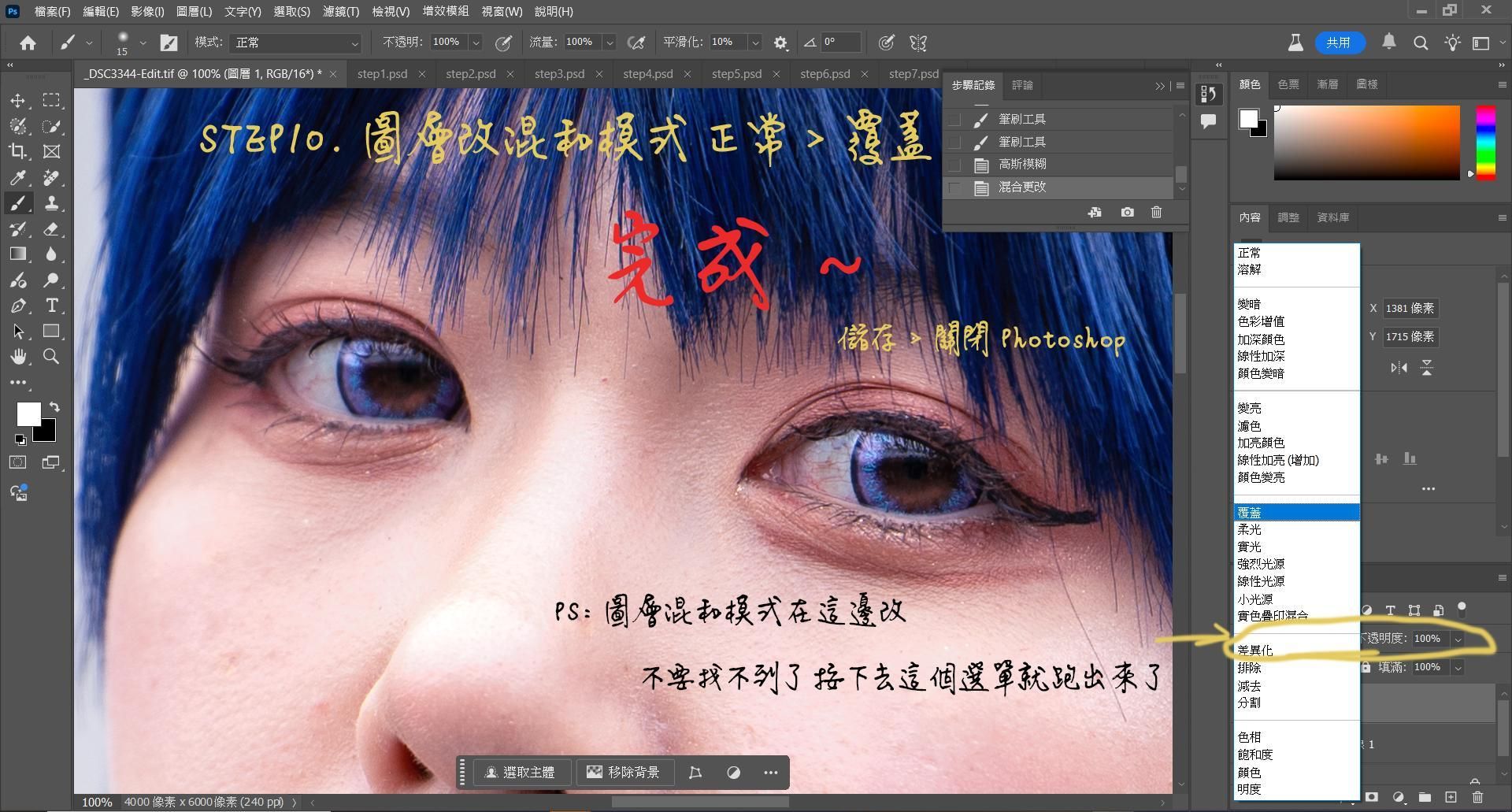Toggle history brush source for 高斯模糊 state

click(x=954, y=165)
